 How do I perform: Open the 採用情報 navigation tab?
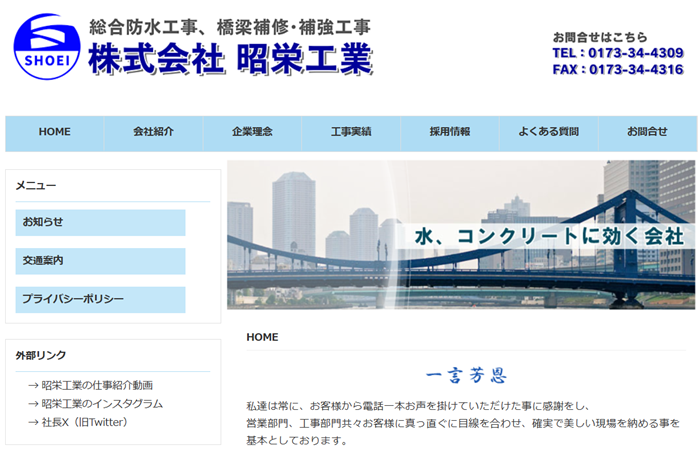click(450, 132)
